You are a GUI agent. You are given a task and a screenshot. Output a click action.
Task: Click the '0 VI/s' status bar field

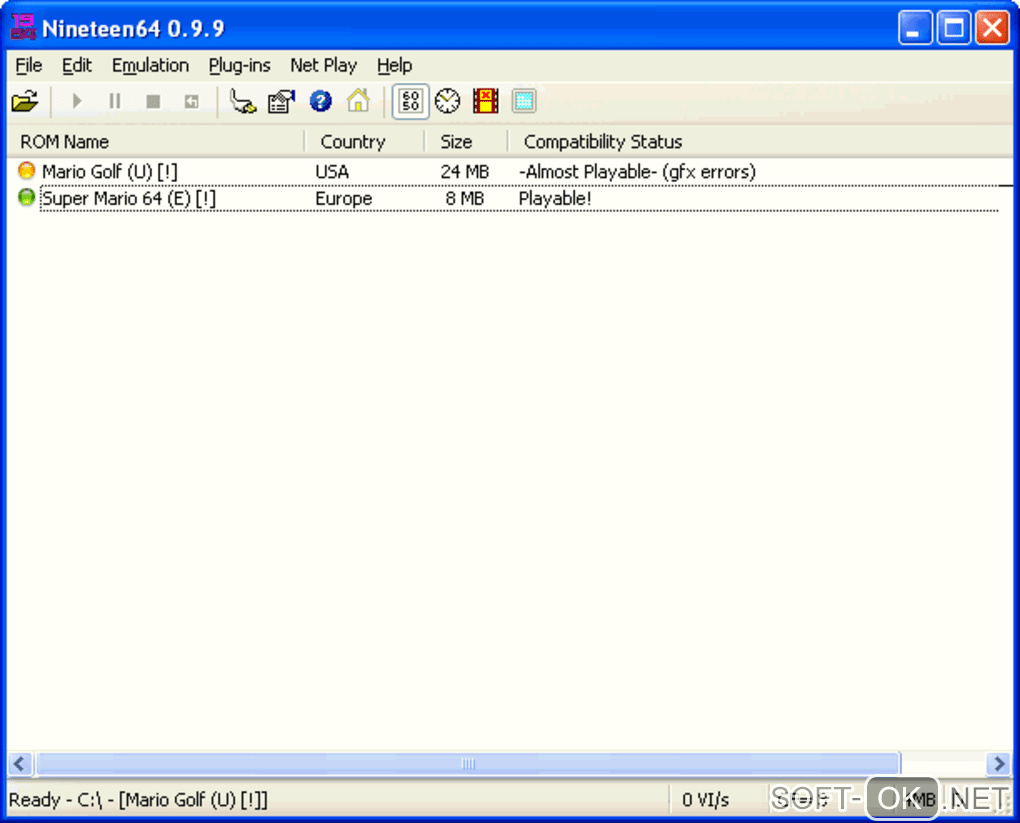[x=705, y=800]
